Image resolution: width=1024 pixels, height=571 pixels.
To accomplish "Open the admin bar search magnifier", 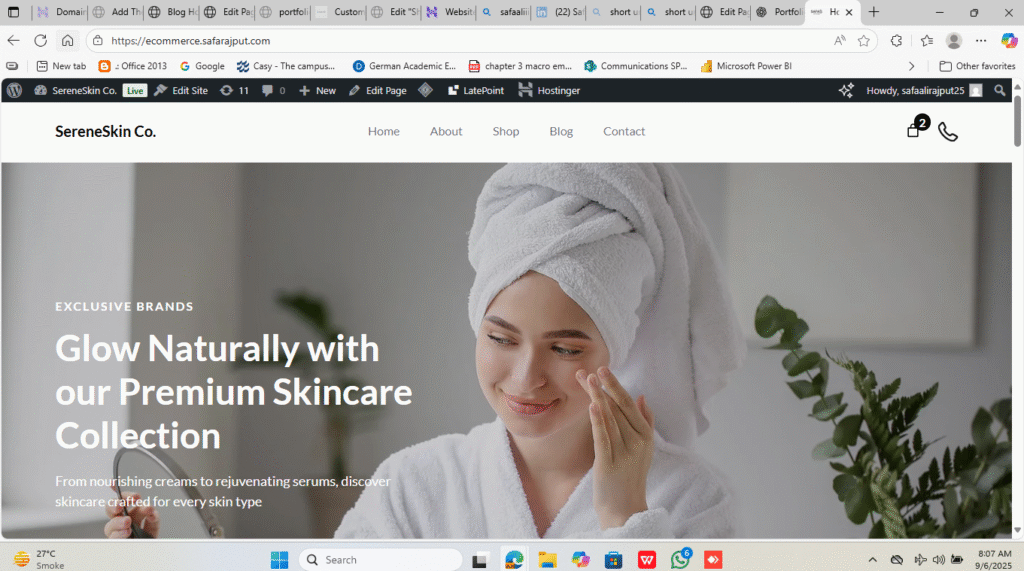I will (x=1000, y=90).
